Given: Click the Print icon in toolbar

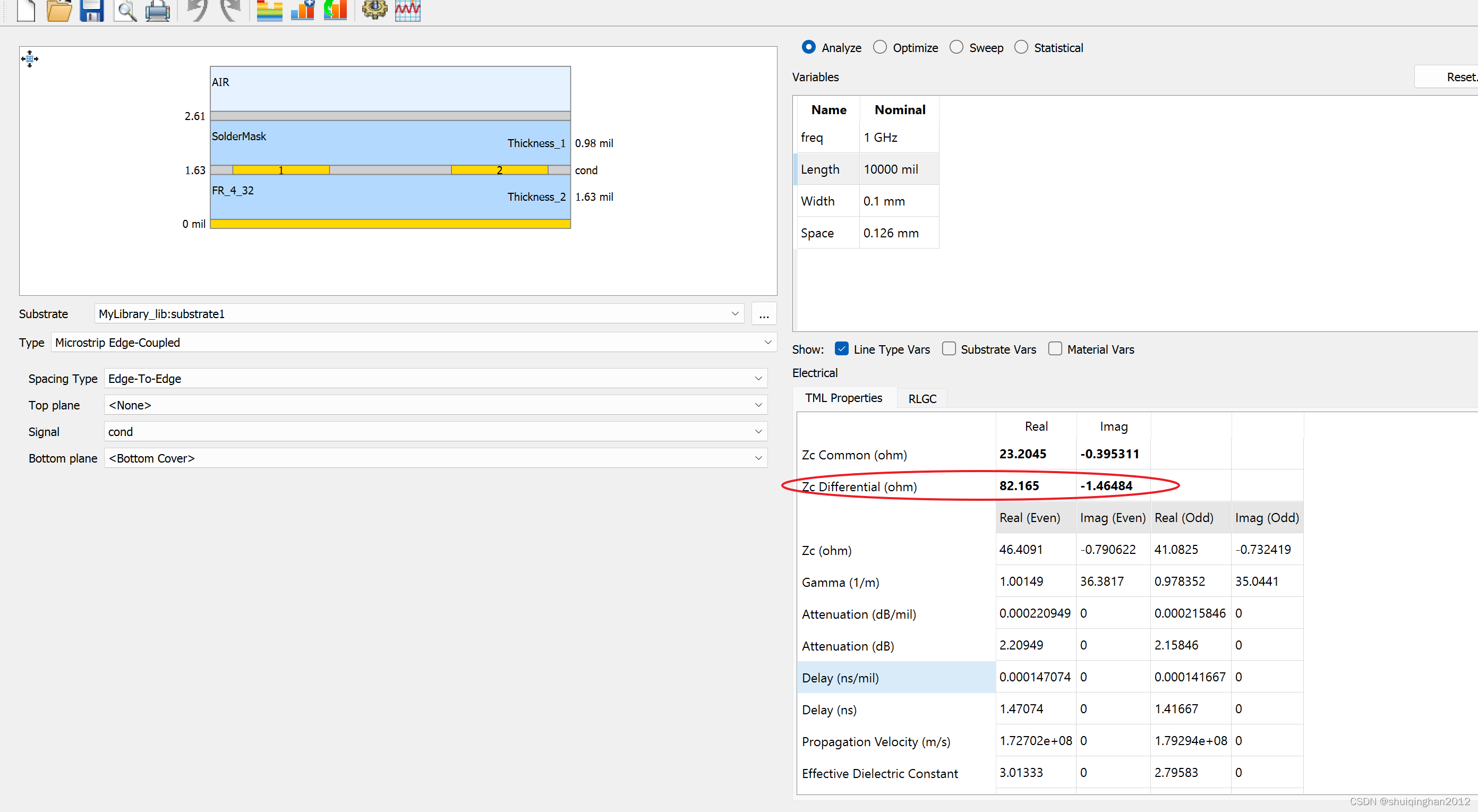Looking at the screenshot, I should (157, 10).
